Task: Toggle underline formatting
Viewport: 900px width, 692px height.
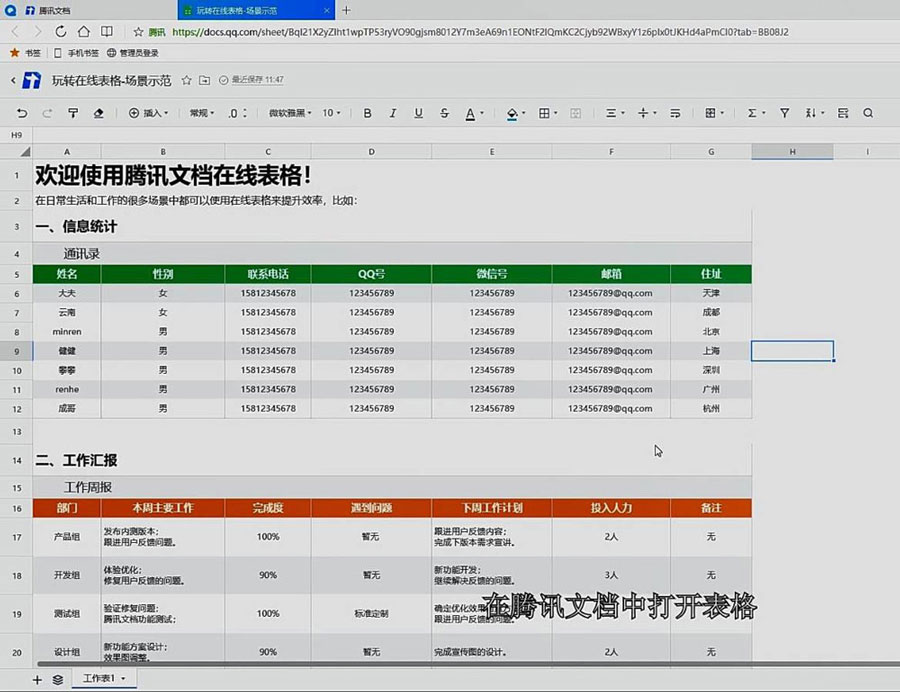Action: click(418, 113)
